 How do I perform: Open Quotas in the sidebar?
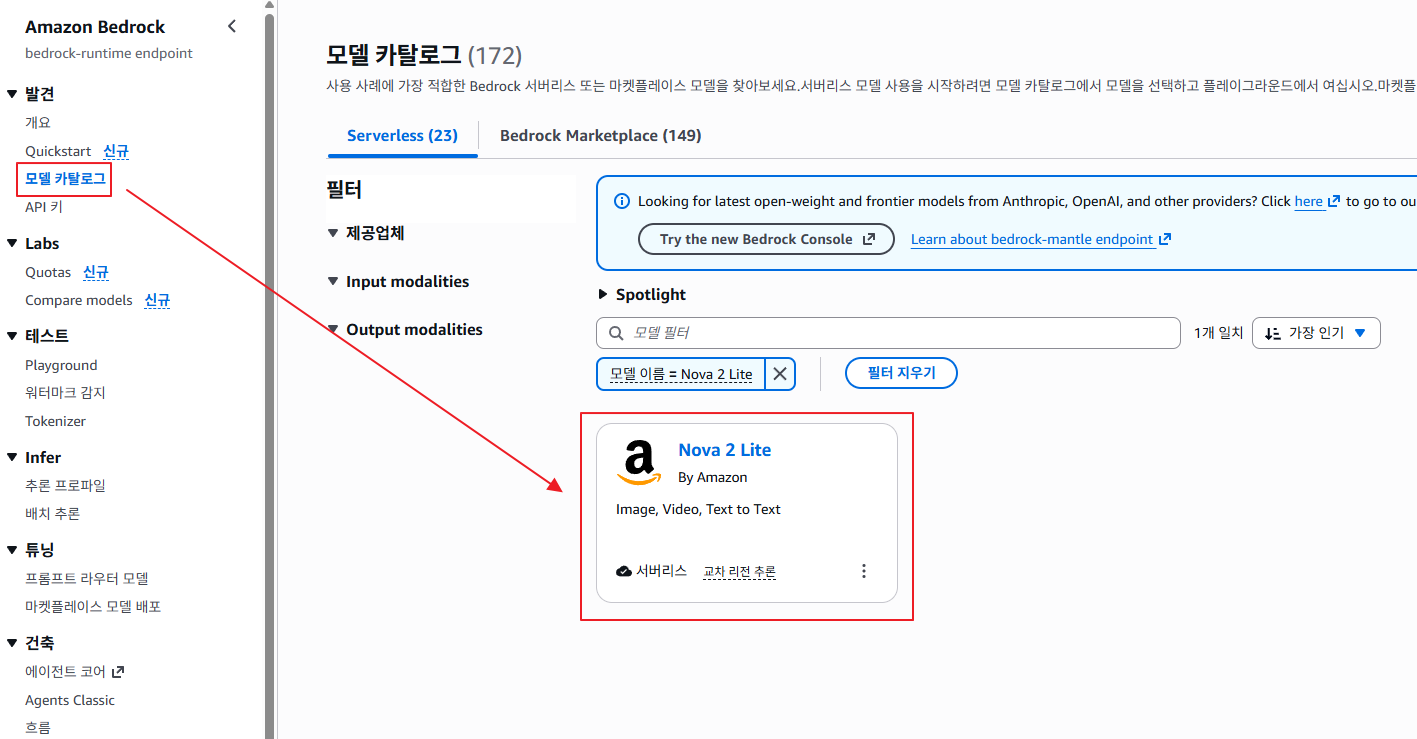click(x=48, y=272)
